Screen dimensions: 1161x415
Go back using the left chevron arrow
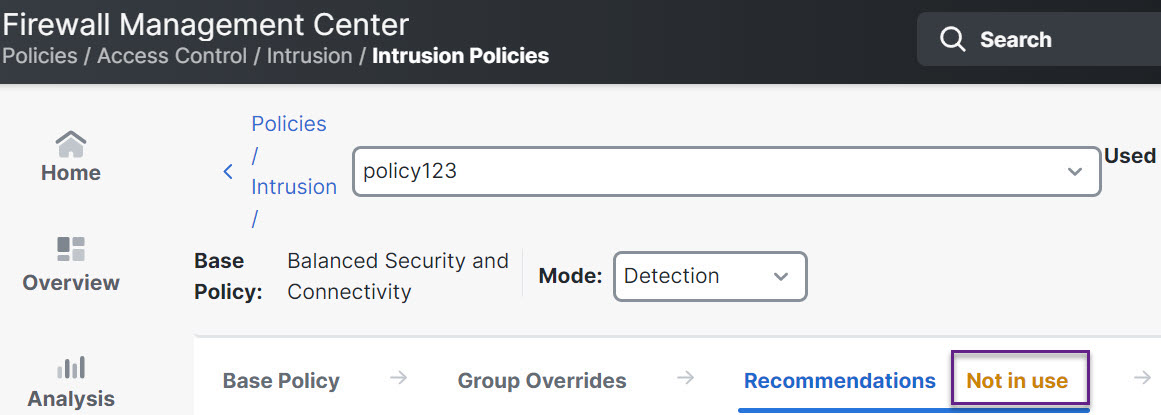pos(228,172)
